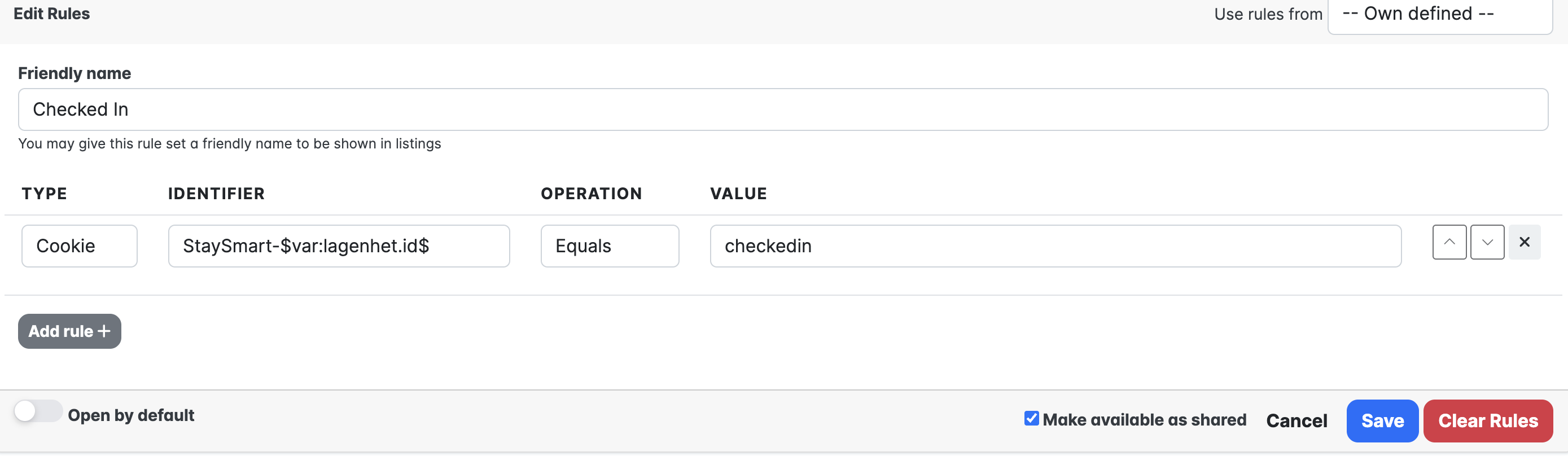The height and width of the screenshot is (456, 1568).
Task: Uncheck Make available as shared
Action: [x=1031, y=418]
